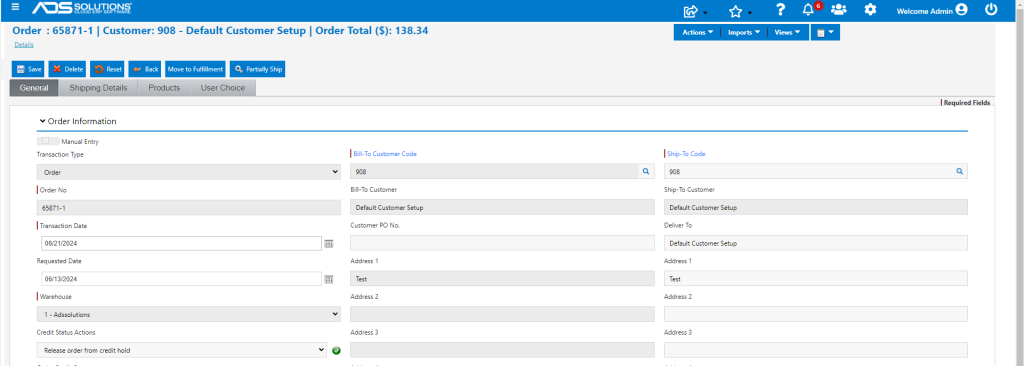Click the Ship-To Address 3 field
1024x366 pixels.
816,350
